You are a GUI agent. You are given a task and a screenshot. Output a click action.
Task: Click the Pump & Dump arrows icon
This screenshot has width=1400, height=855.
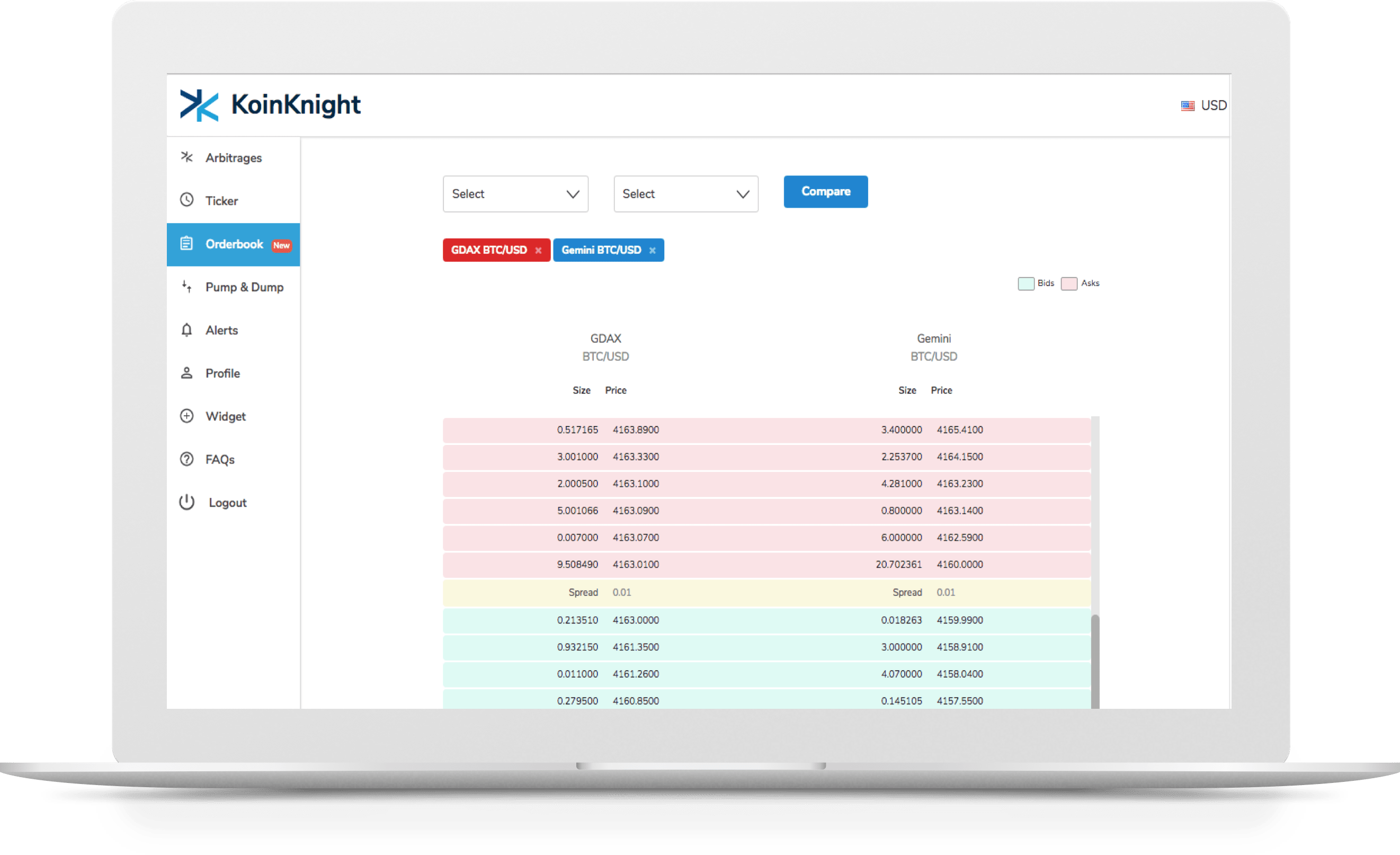coord(186,287)
